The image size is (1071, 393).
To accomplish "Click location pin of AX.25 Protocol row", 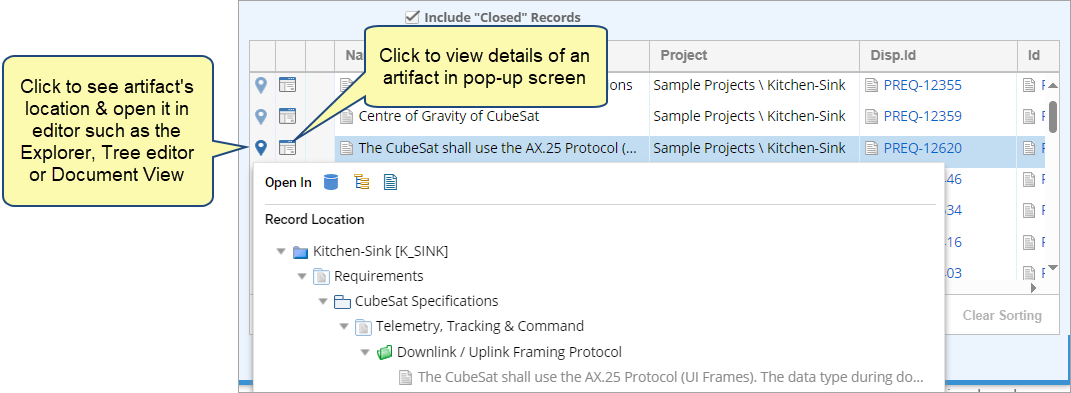I will 261,147.
